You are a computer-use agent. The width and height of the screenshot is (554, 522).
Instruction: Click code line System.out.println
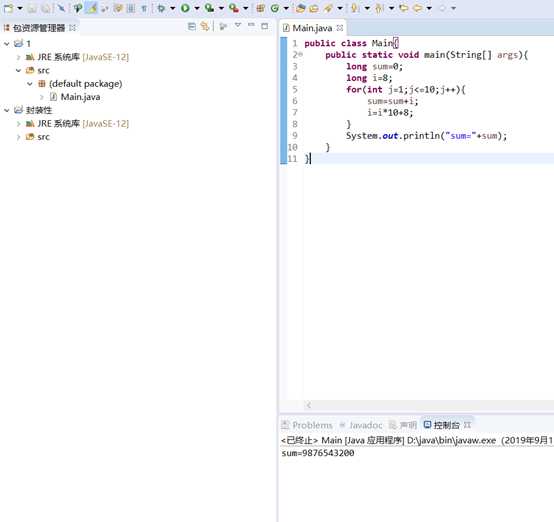[426, 136]
